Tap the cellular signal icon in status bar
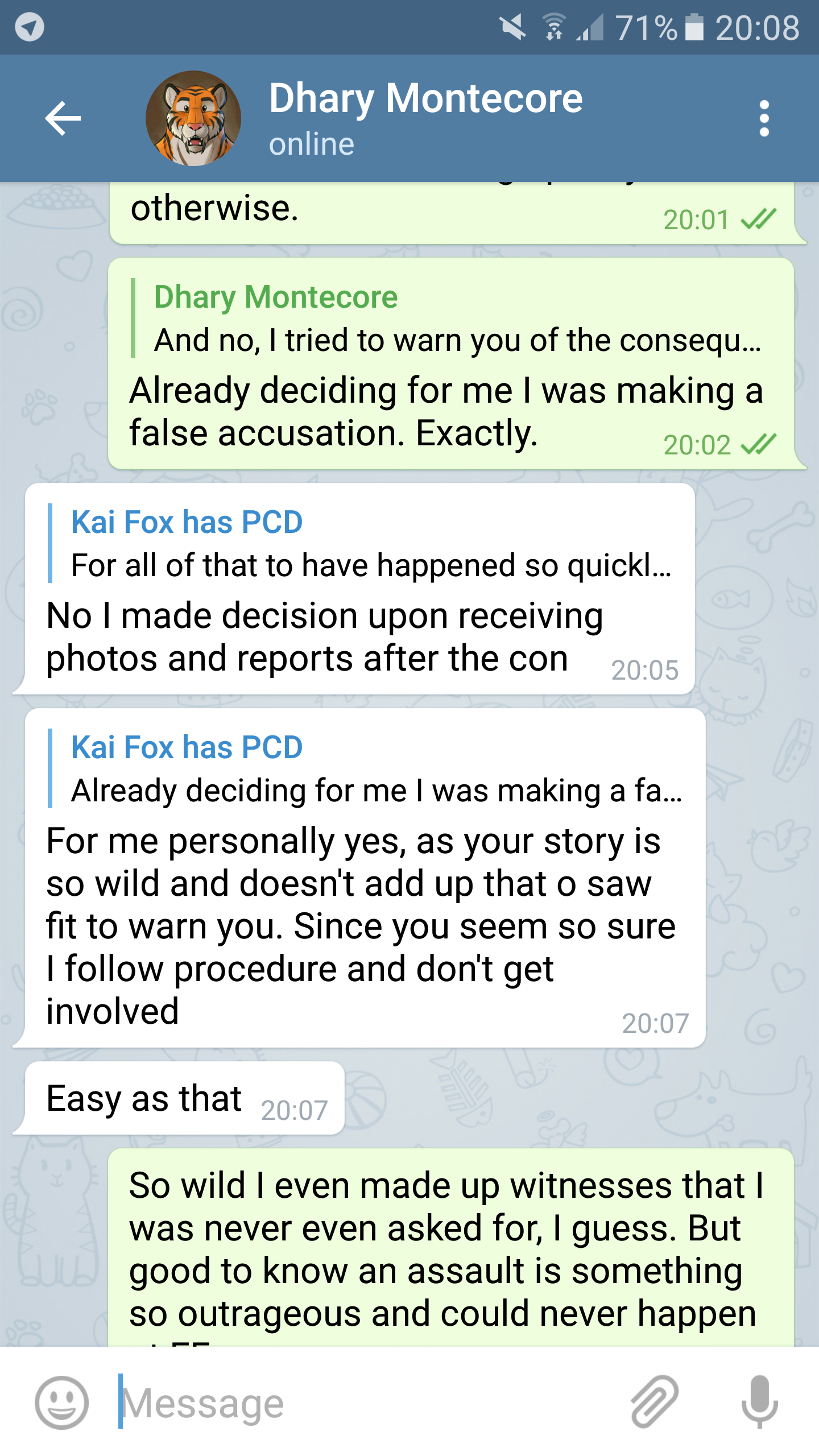The image size is (819, 1456). click(x=590, y=27)
